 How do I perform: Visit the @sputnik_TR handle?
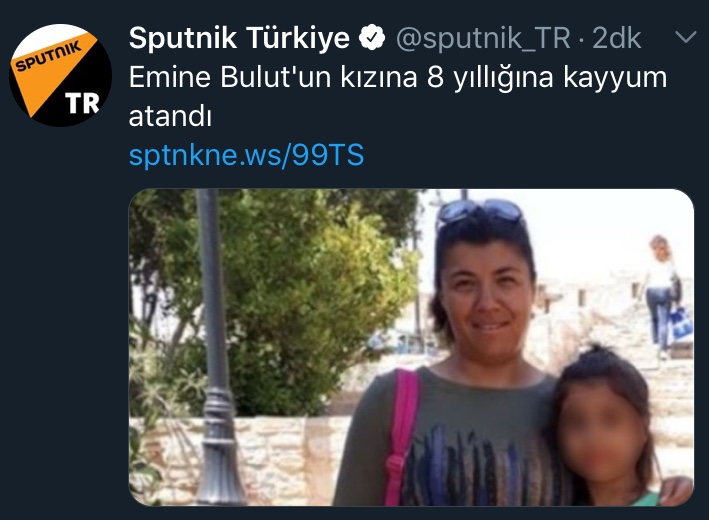[483, 39]
